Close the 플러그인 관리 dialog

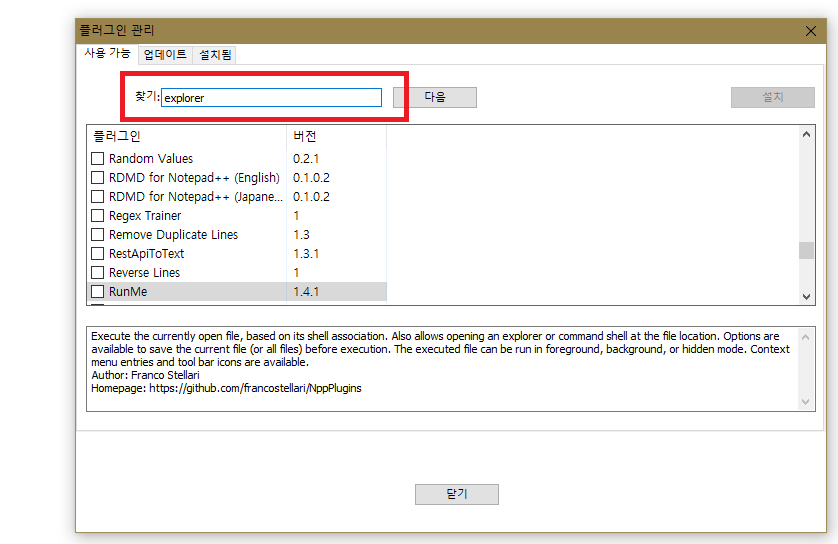coord(811,31)
